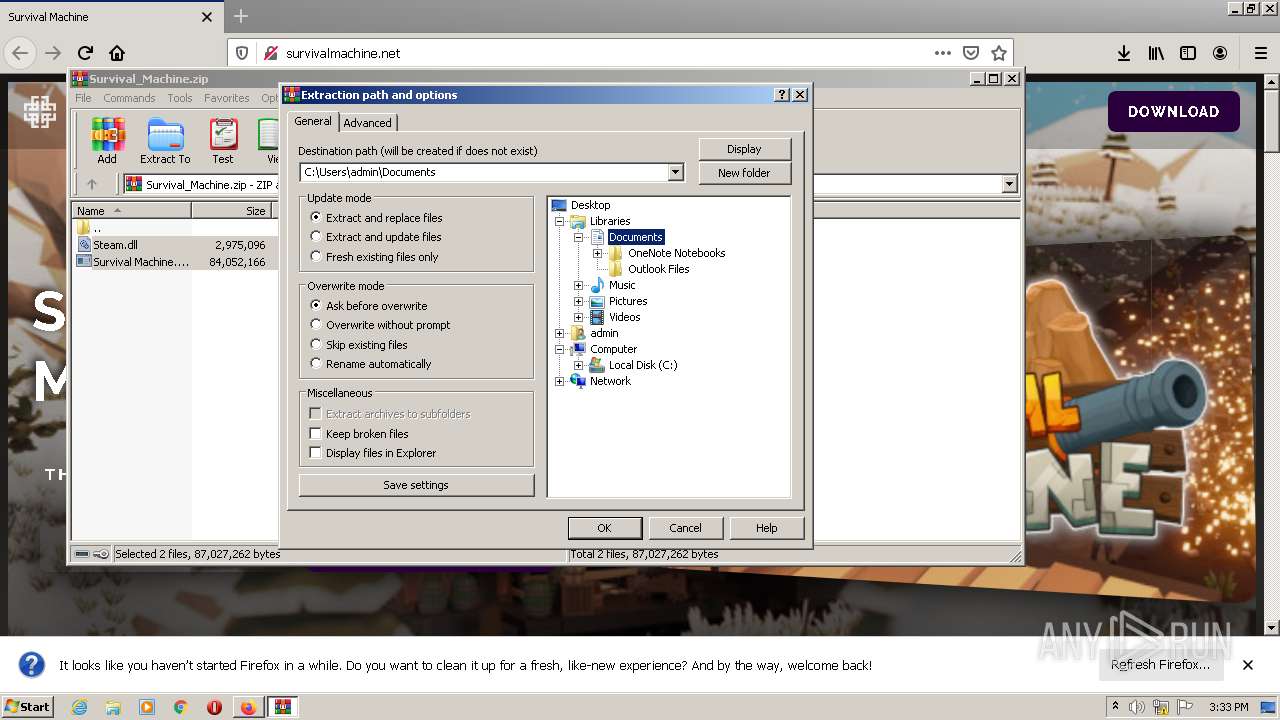The image size is (1280, 720).
Task: Select Outlook Files folder in tree
Action: [x=658, y=269]
